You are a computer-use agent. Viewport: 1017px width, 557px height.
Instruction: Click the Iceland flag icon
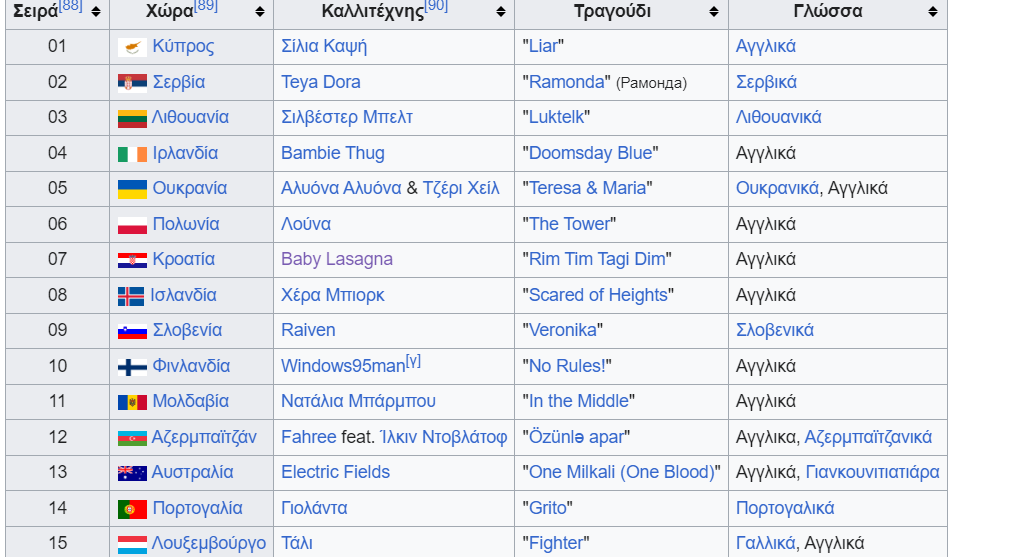[x=132, y=296]
